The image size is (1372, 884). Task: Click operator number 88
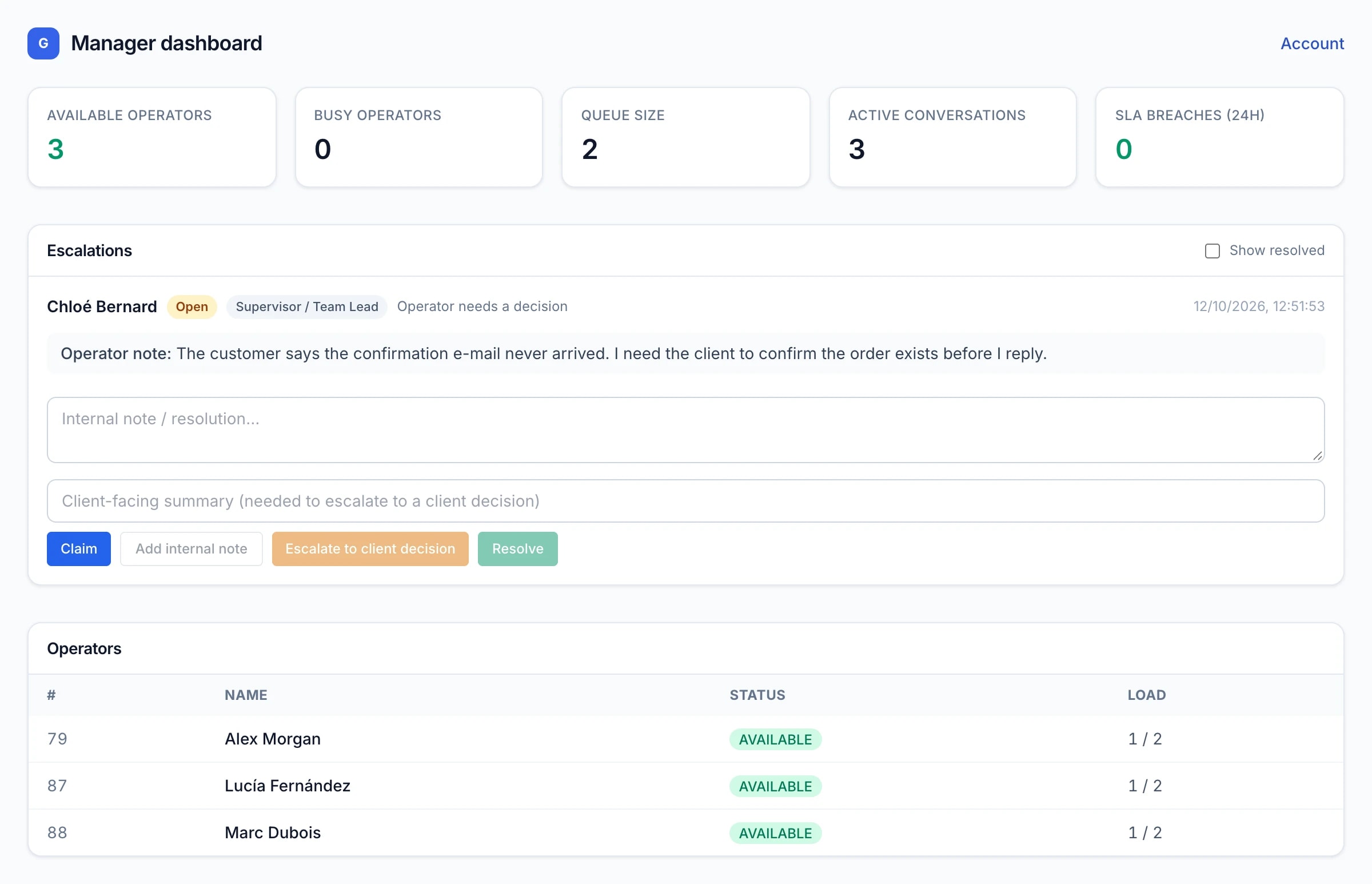click(57, 833)
